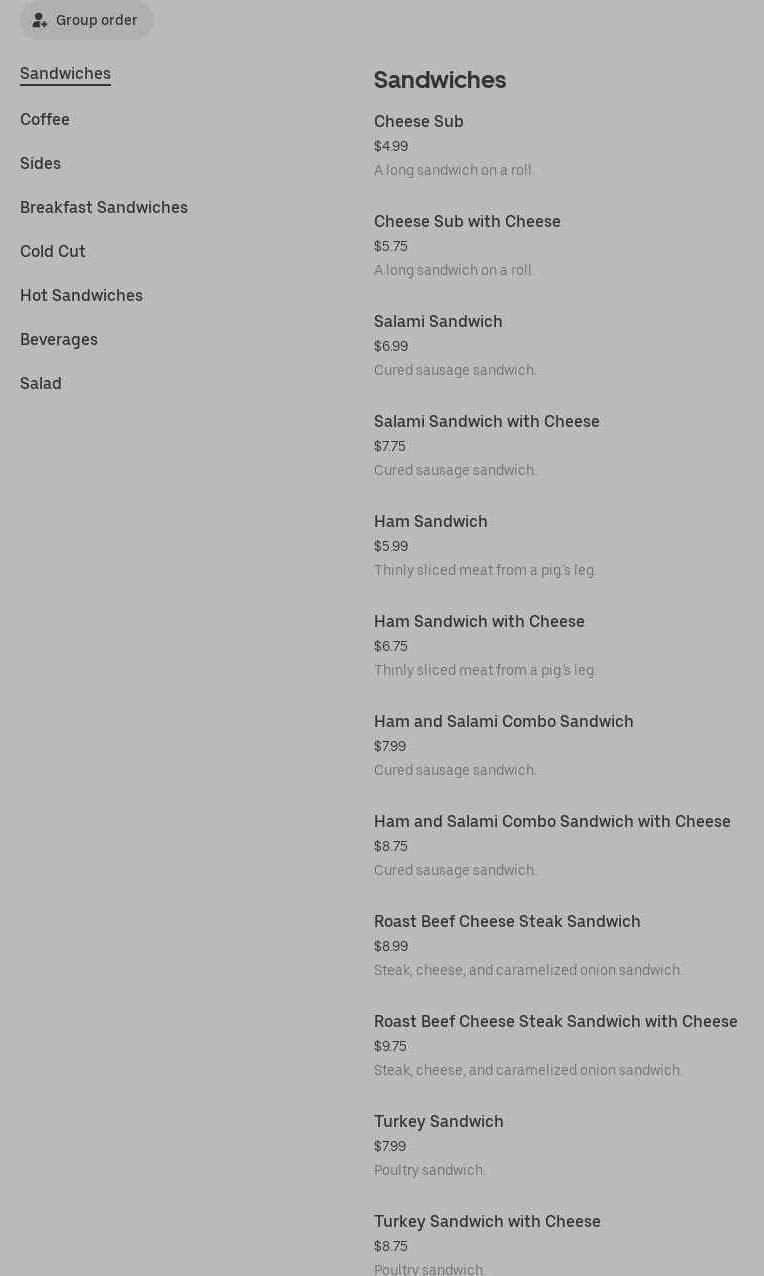Select Ham and Salami Combo Sandwich
The height and width of the screenshot is (1276, 764).
pos(504,722)
